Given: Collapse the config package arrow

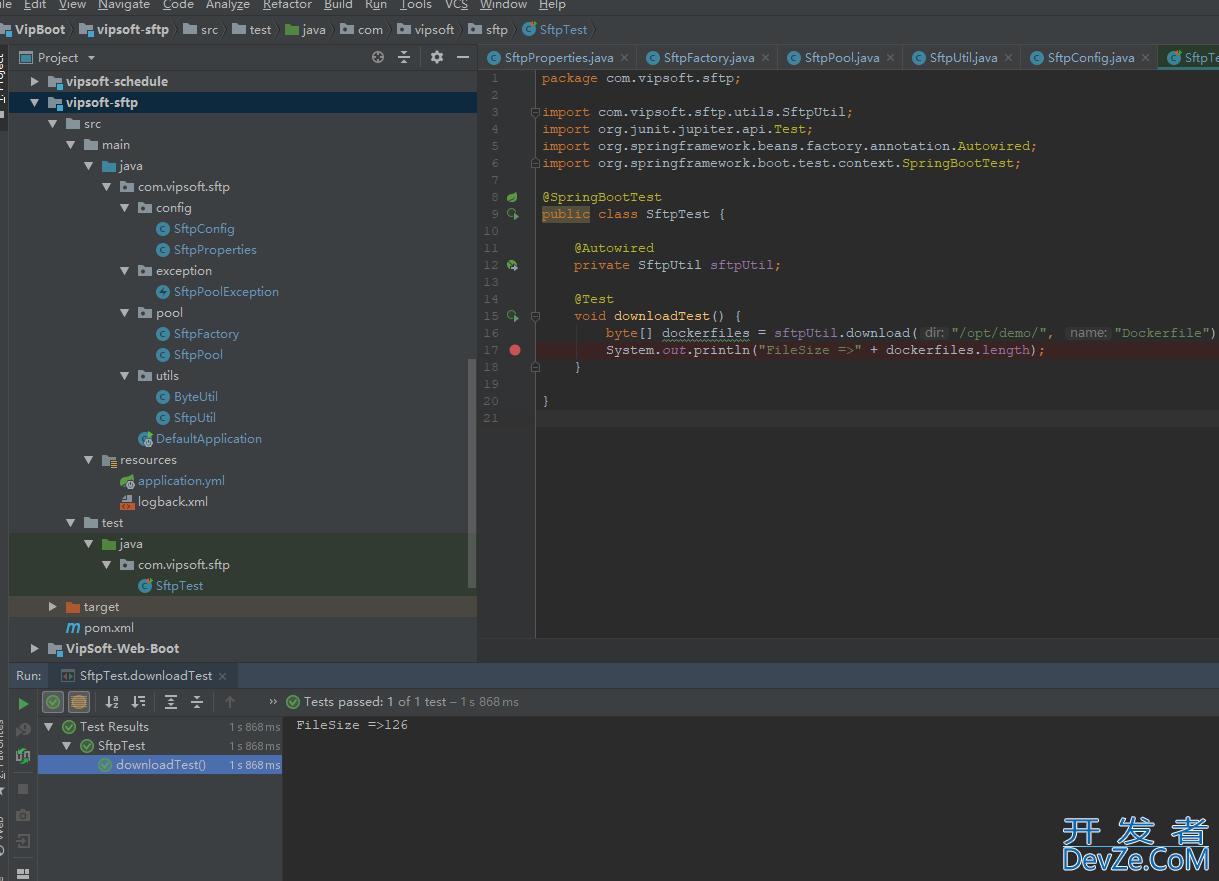Looking at the screenshot, I should (x=124, y=208).
